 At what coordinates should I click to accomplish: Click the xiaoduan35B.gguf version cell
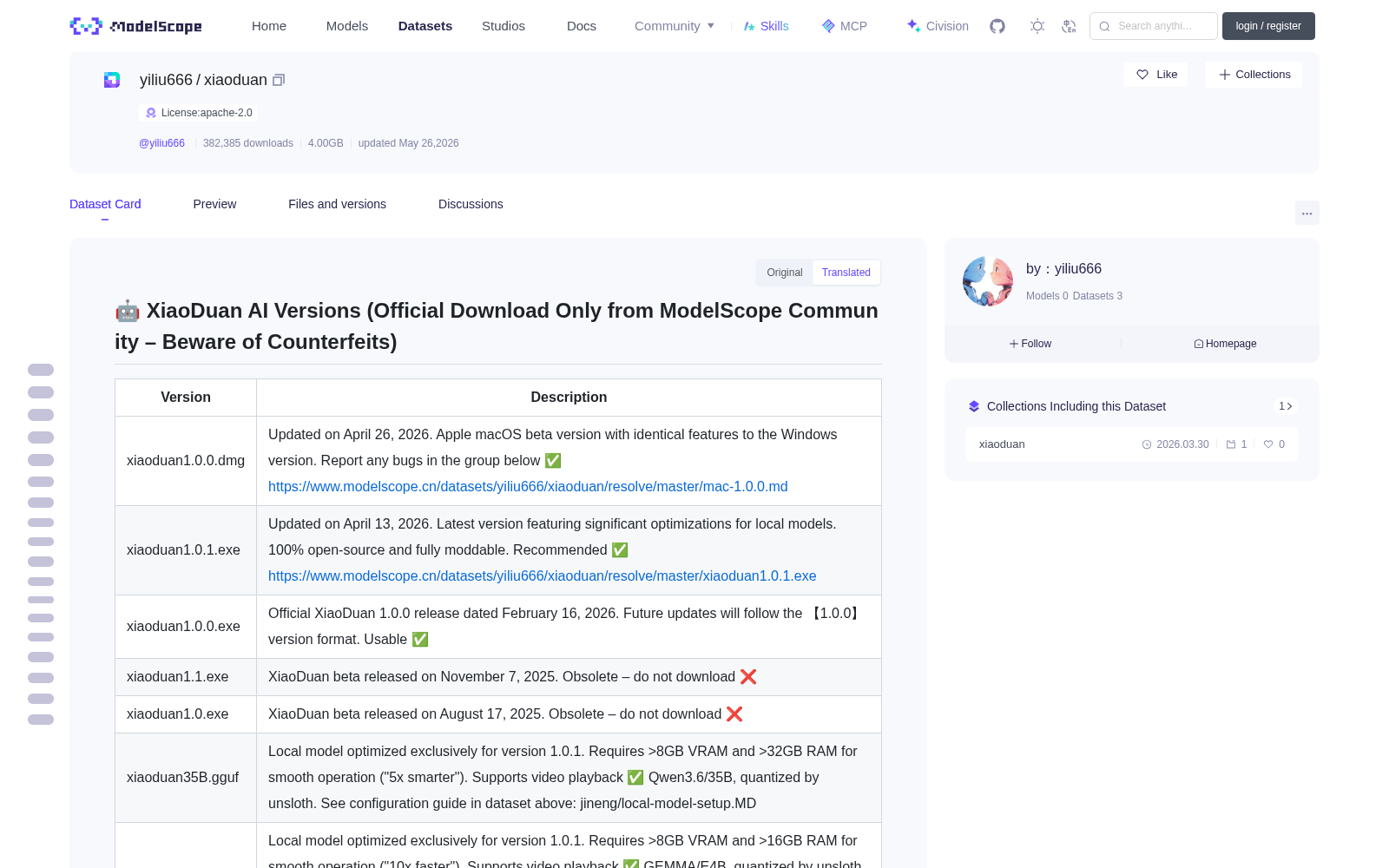click(186, 778)
